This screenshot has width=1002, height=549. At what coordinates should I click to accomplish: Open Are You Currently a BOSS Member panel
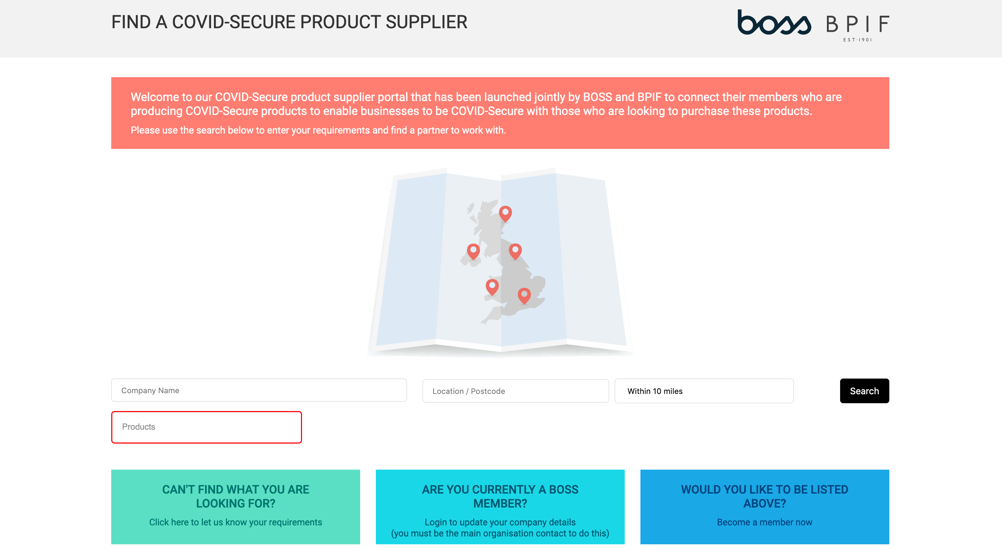pos(500,507)
